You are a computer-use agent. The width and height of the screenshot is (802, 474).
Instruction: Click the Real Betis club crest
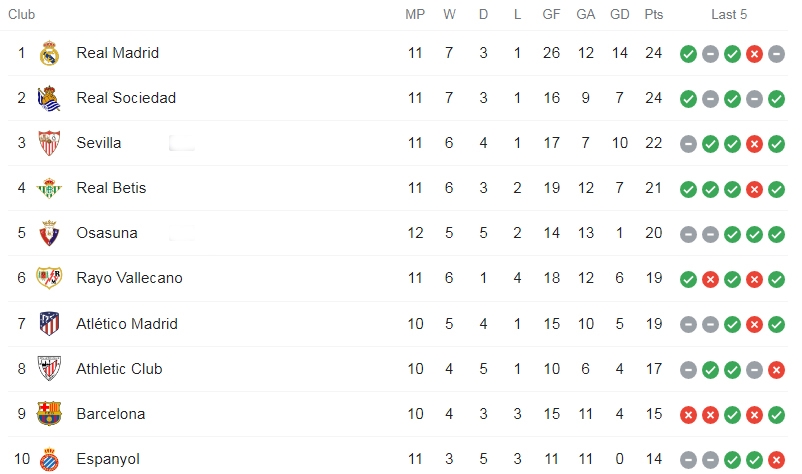pos(49,188)
